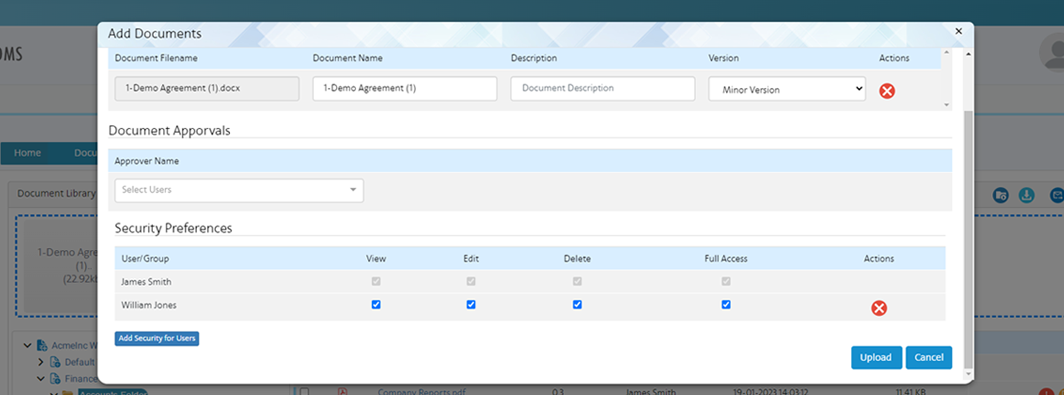This screenshot has height=395, width=1064.
Task: Uncheck Delete permission for William Jones
Action: [x=577, y=305]
